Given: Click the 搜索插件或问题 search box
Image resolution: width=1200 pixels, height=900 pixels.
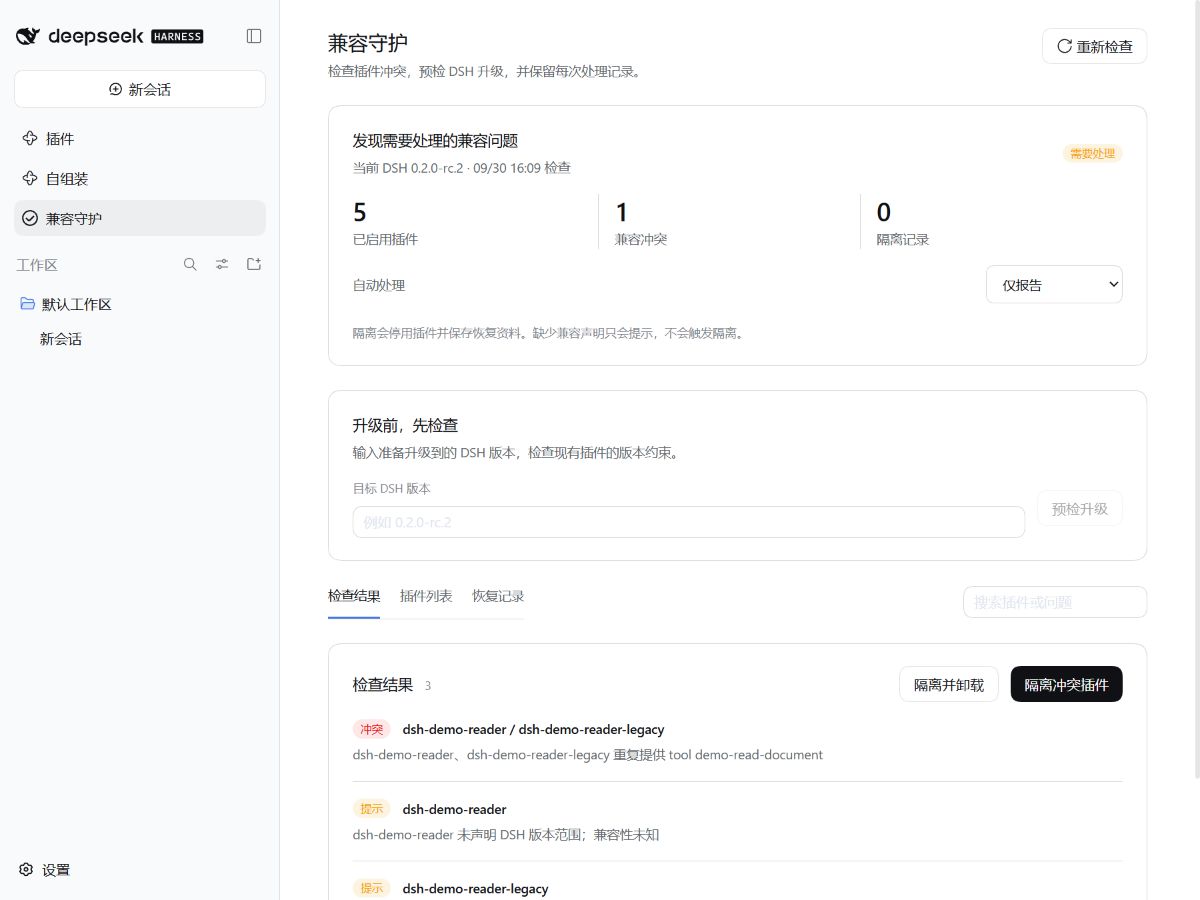Looking at the screenshot, I should [1055, 602].
